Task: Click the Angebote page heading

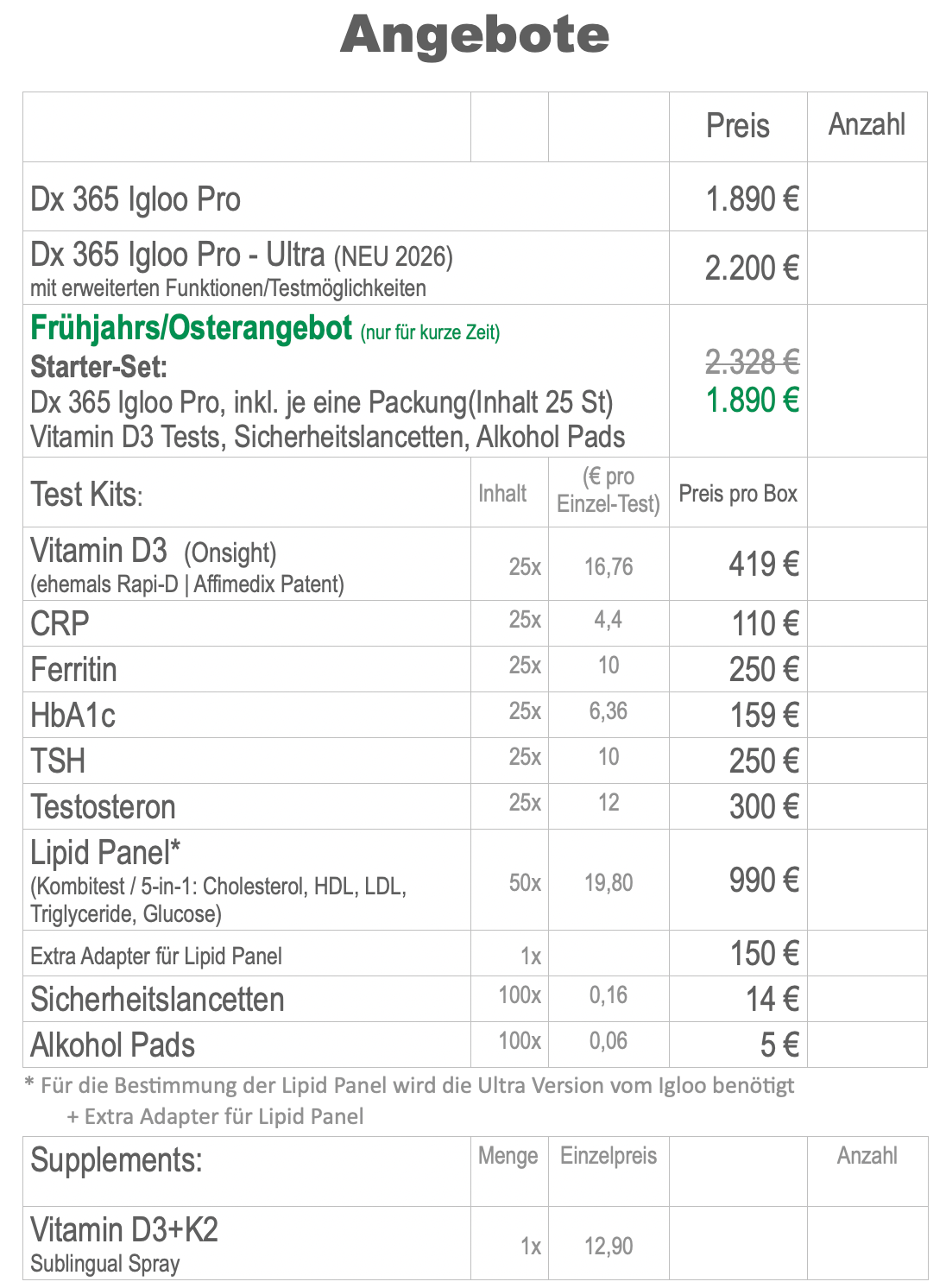Action: pyautogui.click(x=474, y=36)
